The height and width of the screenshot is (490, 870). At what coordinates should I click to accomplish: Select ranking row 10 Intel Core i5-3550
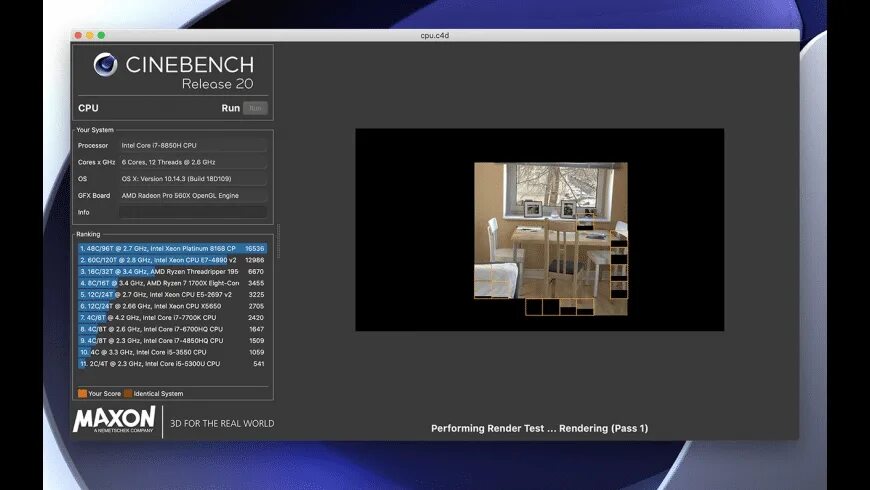point(172,352)
